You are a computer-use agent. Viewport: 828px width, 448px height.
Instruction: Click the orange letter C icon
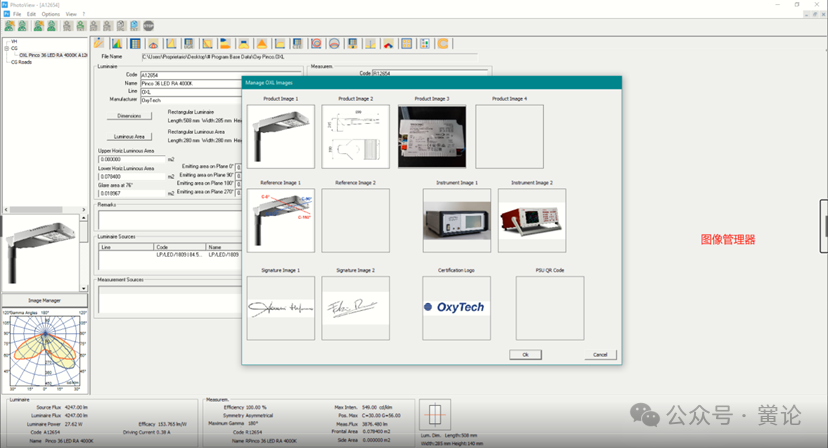click(443, 44)
